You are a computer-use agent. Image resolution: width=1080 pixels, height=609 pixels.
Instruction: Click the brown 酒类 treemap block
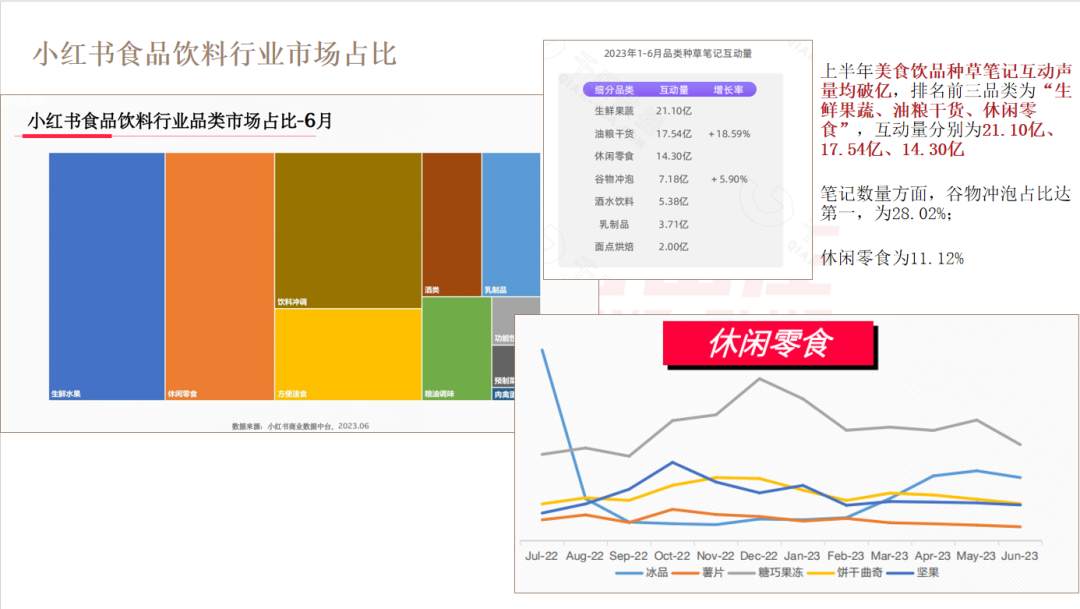point(451,224)
